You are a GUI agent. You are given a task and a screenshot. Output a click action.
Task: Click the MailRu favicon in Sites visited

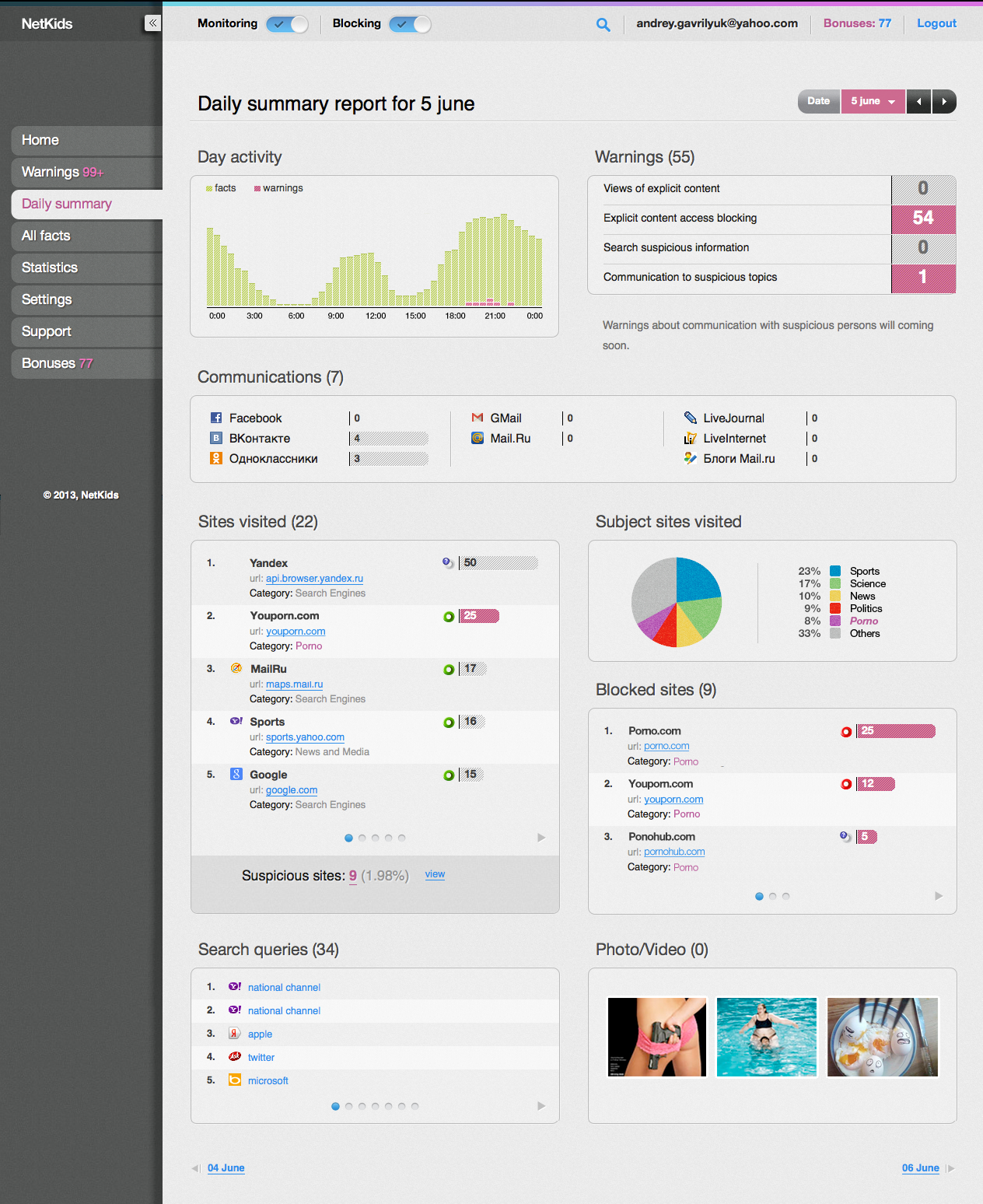click(x=236, y=668)
